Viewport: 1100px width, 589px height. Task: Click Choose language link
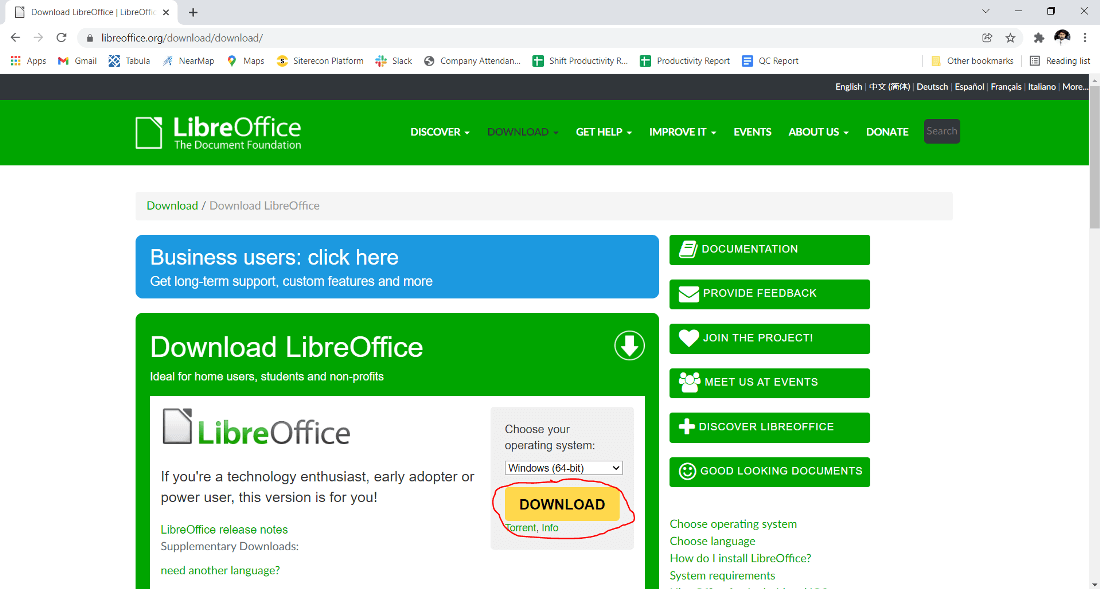pyautogui.click(x=712, y=541)
